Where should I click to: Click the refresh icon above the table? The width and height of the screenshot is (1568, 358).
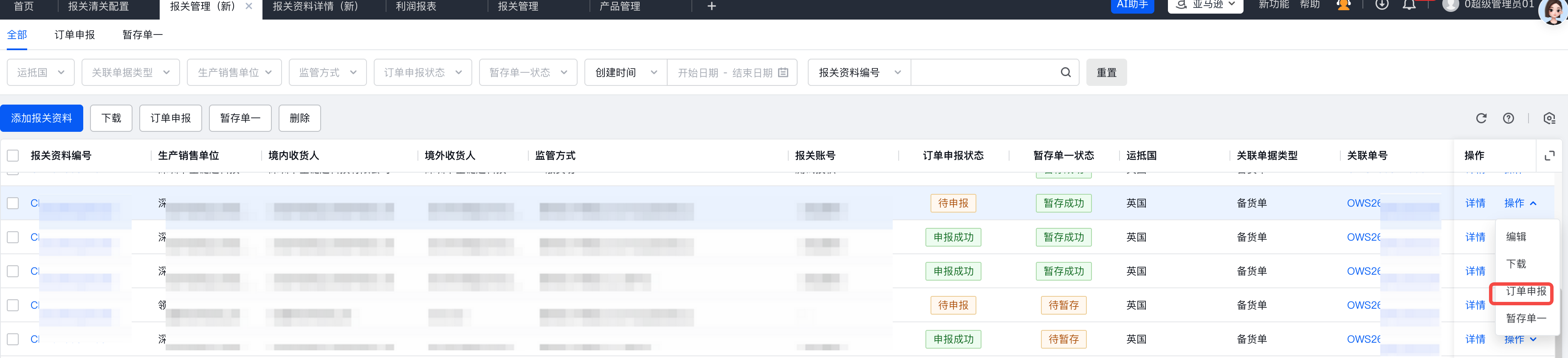click(x=1481, y=118)
